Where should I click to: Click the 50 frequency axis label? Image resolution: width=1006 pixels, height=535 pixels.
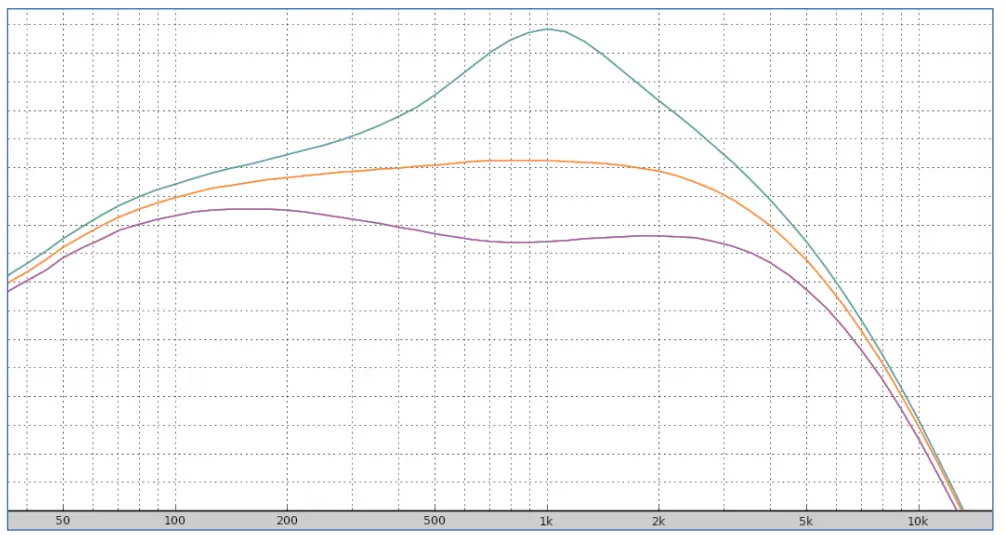[62, 520]
